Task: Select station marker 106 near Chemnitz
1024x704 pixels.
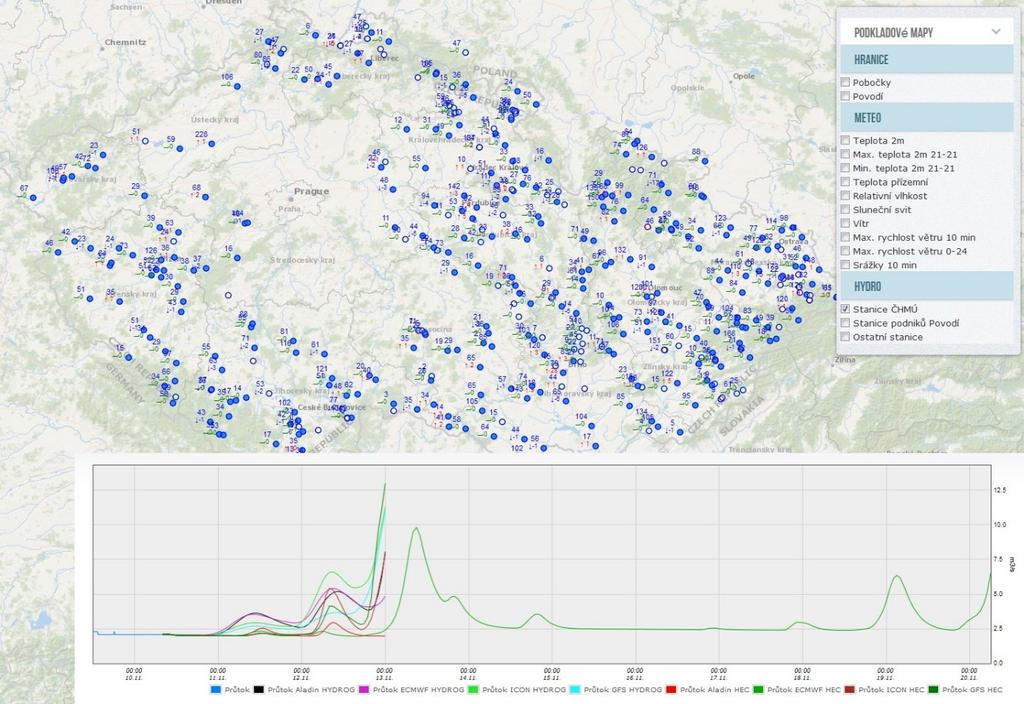Action: [x=237, y=86]
